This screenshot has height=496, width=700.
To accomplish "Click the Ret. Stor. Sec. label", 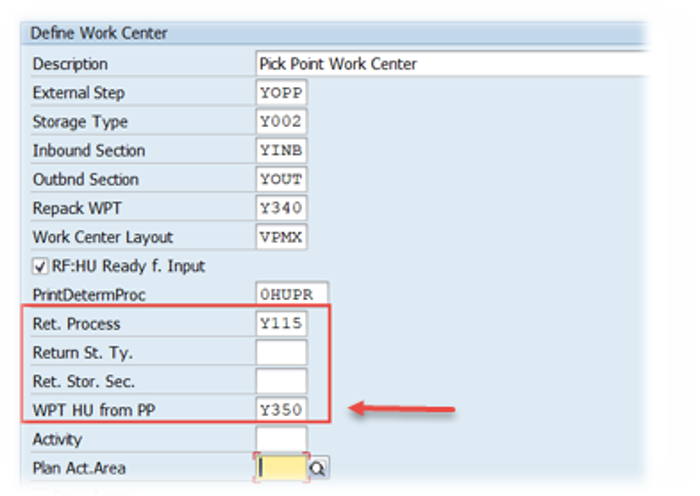I will coord(83,382).
